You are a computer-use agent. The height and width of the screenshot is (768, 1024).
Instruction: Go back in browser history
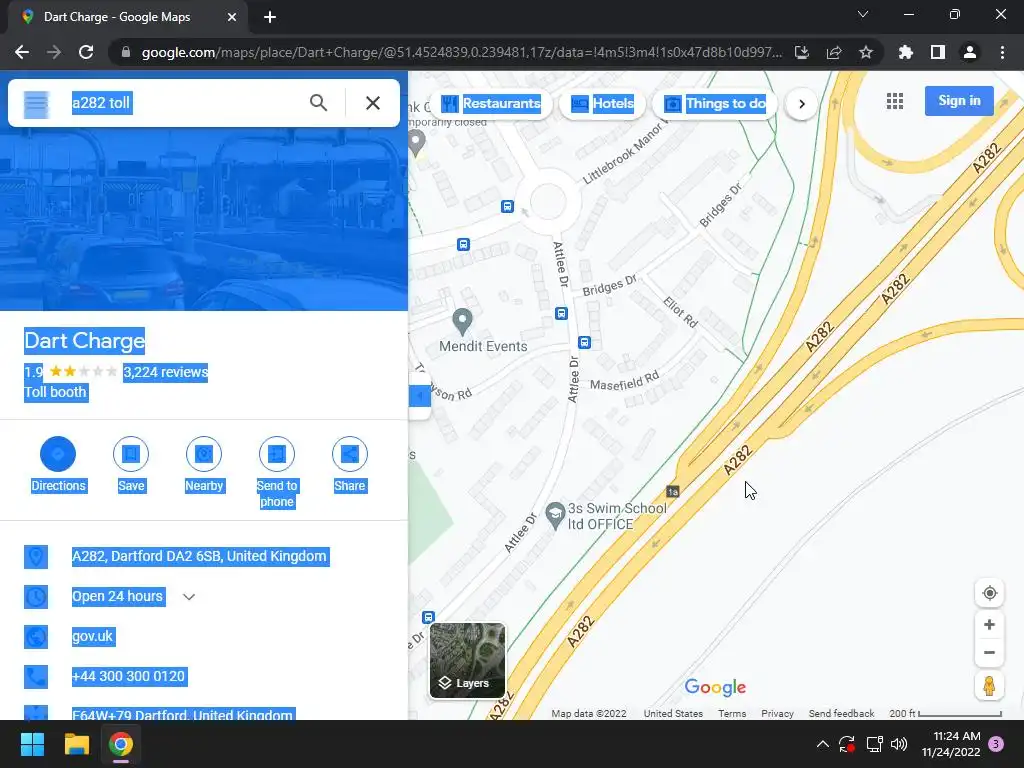point(22,52)
